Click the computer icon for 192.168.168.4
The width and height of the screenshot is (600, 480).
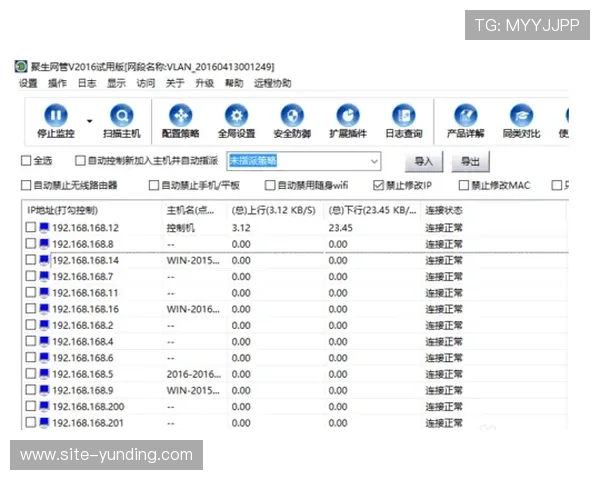[x=44, y=341]
